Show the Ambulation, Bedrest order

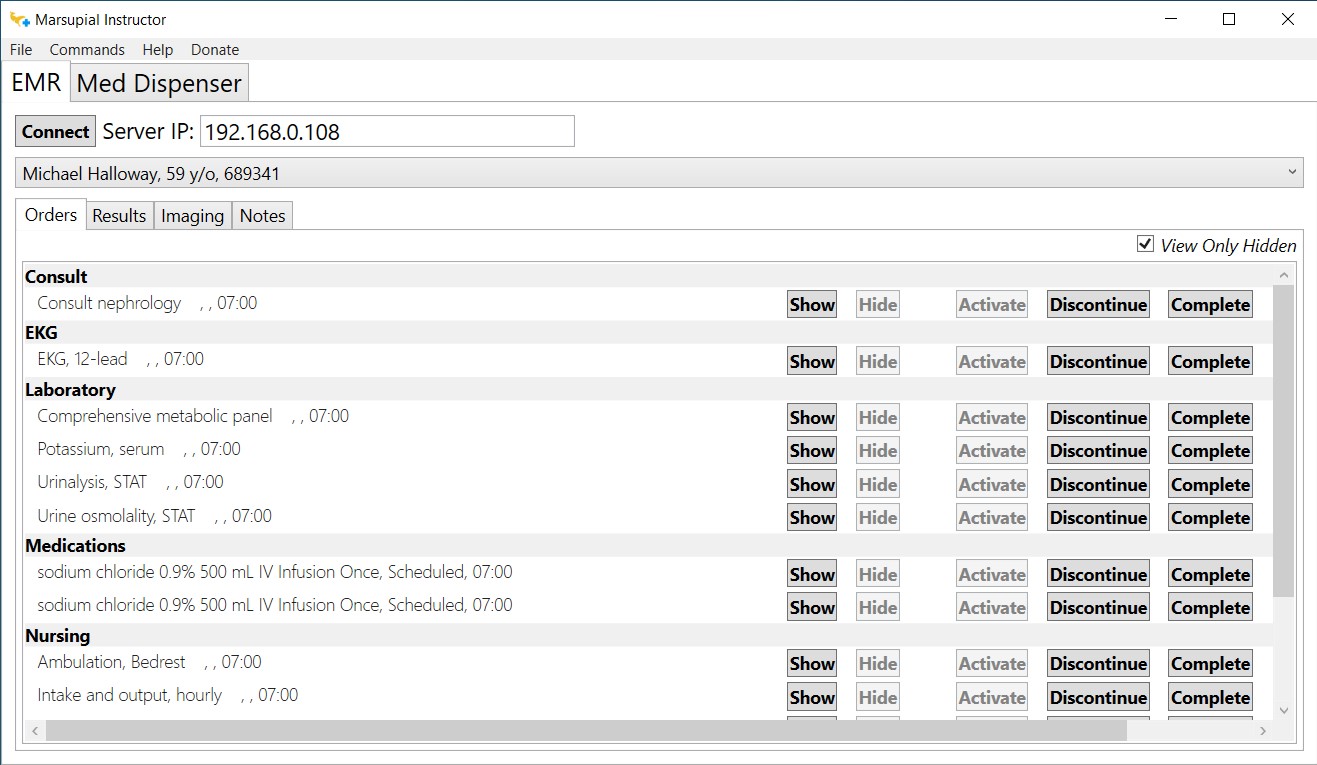pos(812,663)
